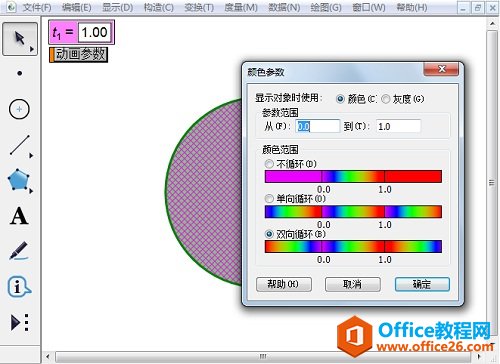Click the 到(T) parameter input field
Viewport: 500px width, 364px height.
point(398,126)
